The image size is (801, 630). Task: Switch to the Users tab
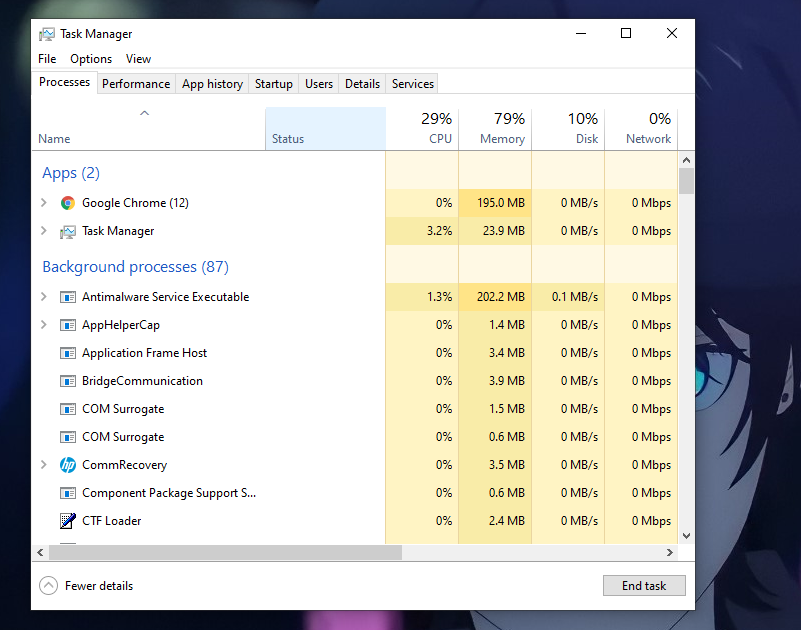[319, 84]
